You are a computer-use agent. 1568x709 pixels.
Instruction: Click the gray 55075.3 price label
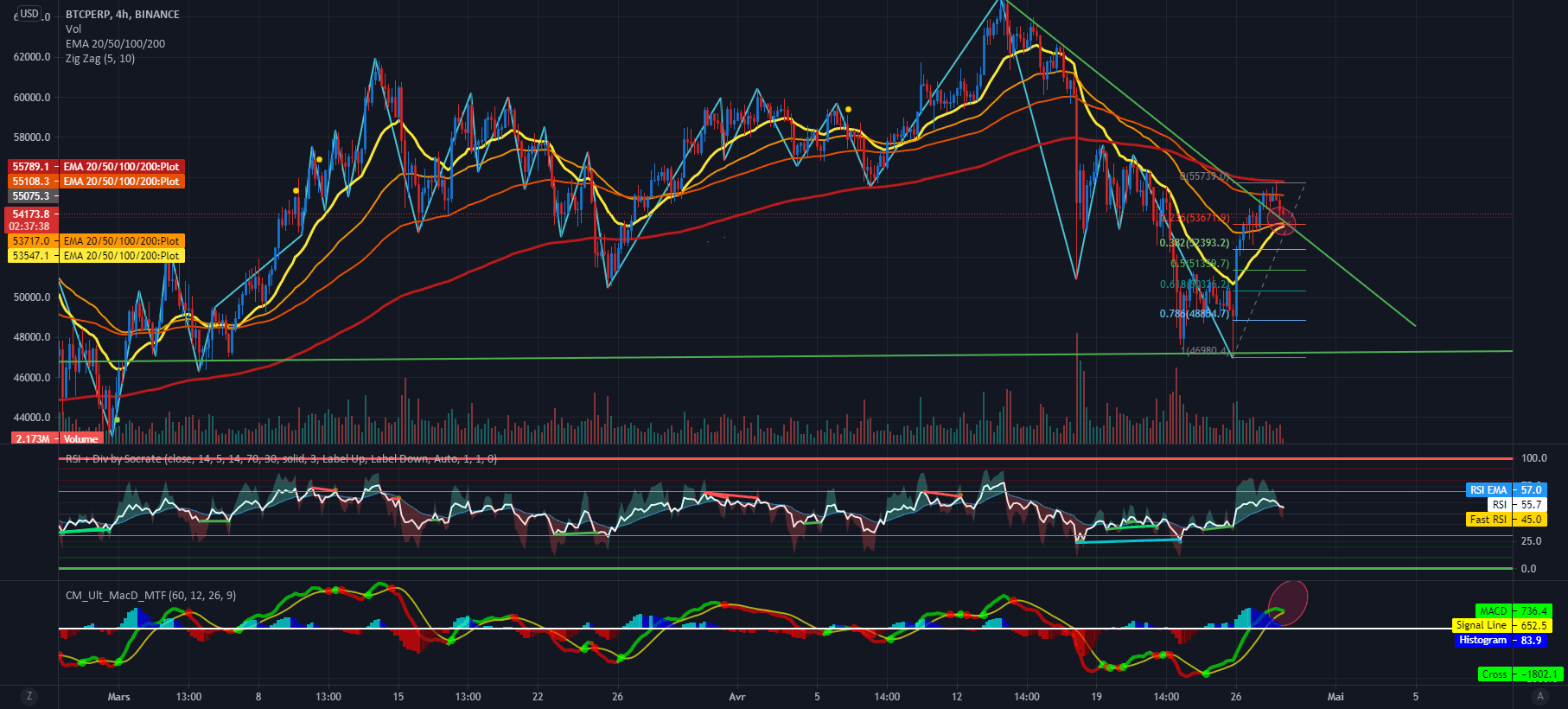32,196
